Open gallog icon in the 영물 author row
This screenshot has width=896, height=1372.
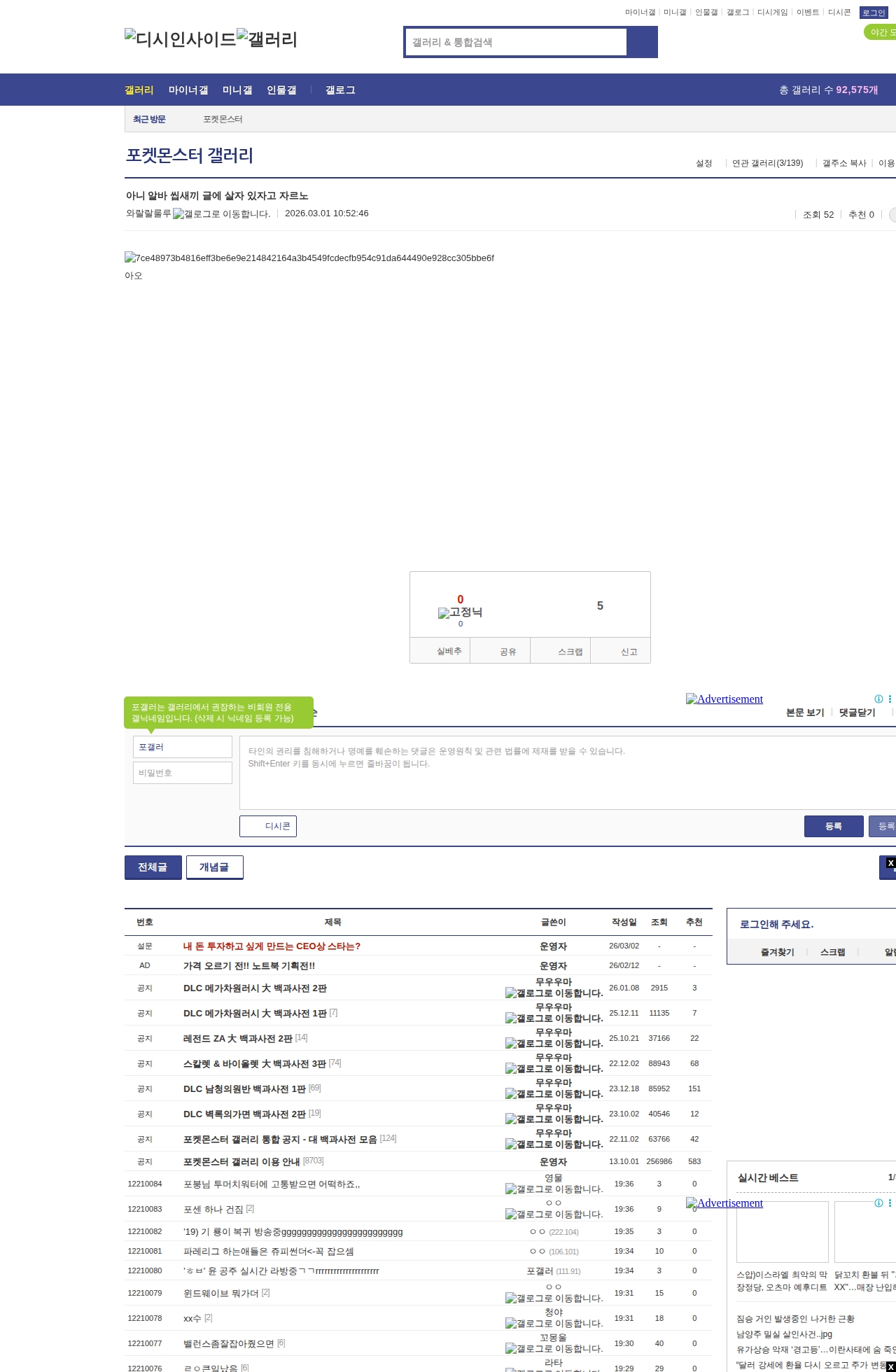(x=554, y=1189)
